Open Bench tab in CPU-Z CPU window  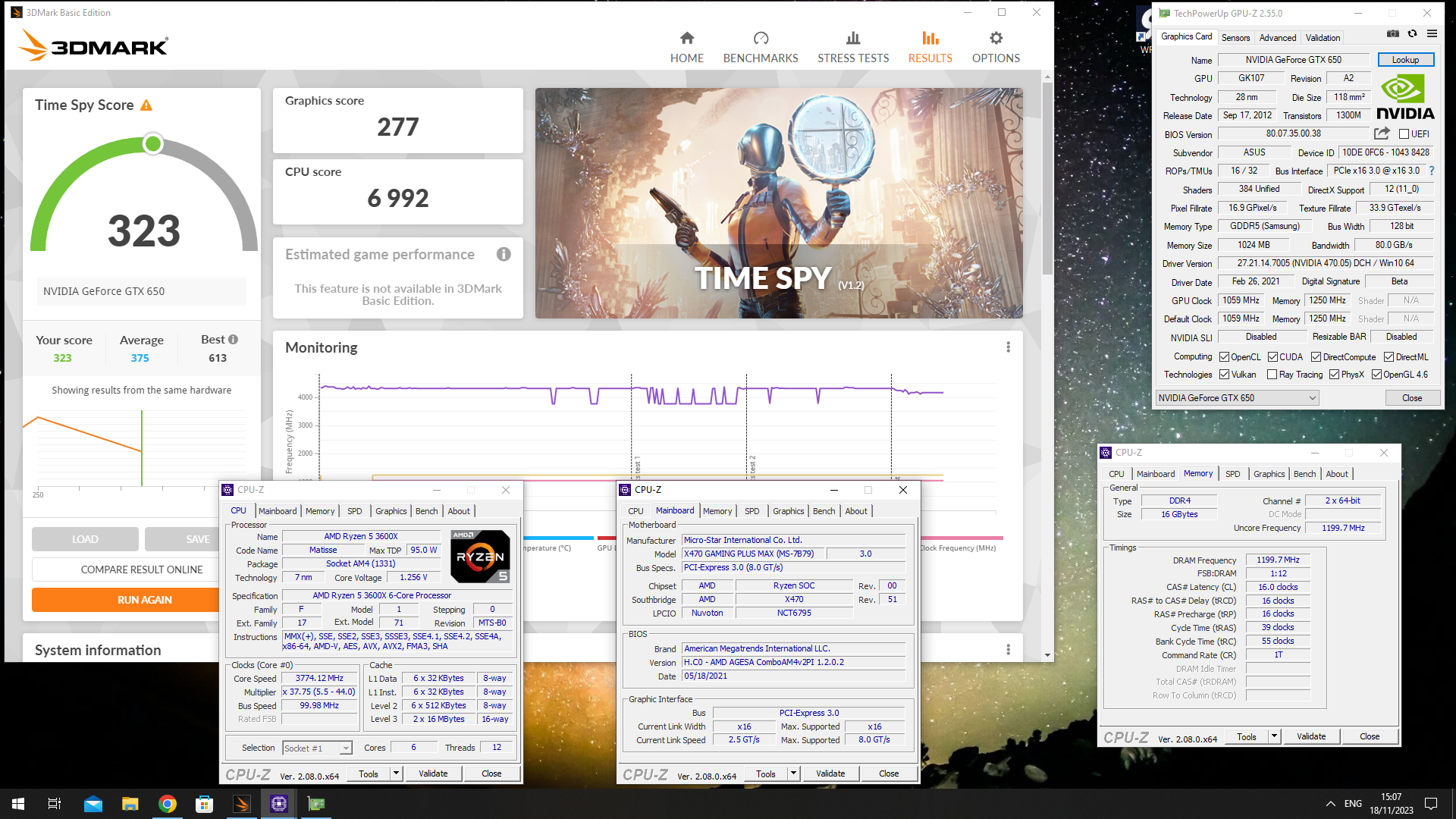click(426, 511)
